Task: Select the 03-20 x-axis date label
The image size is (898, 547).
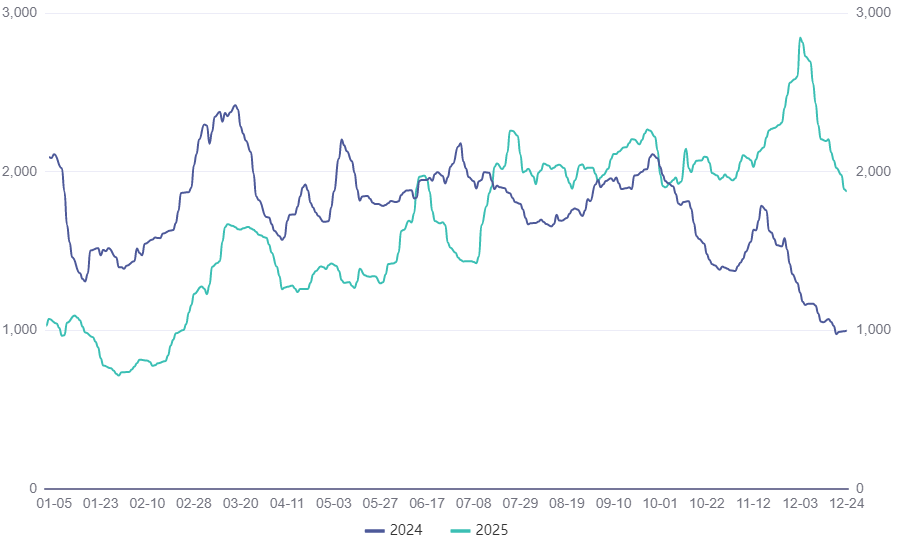Action: (240, 504)
